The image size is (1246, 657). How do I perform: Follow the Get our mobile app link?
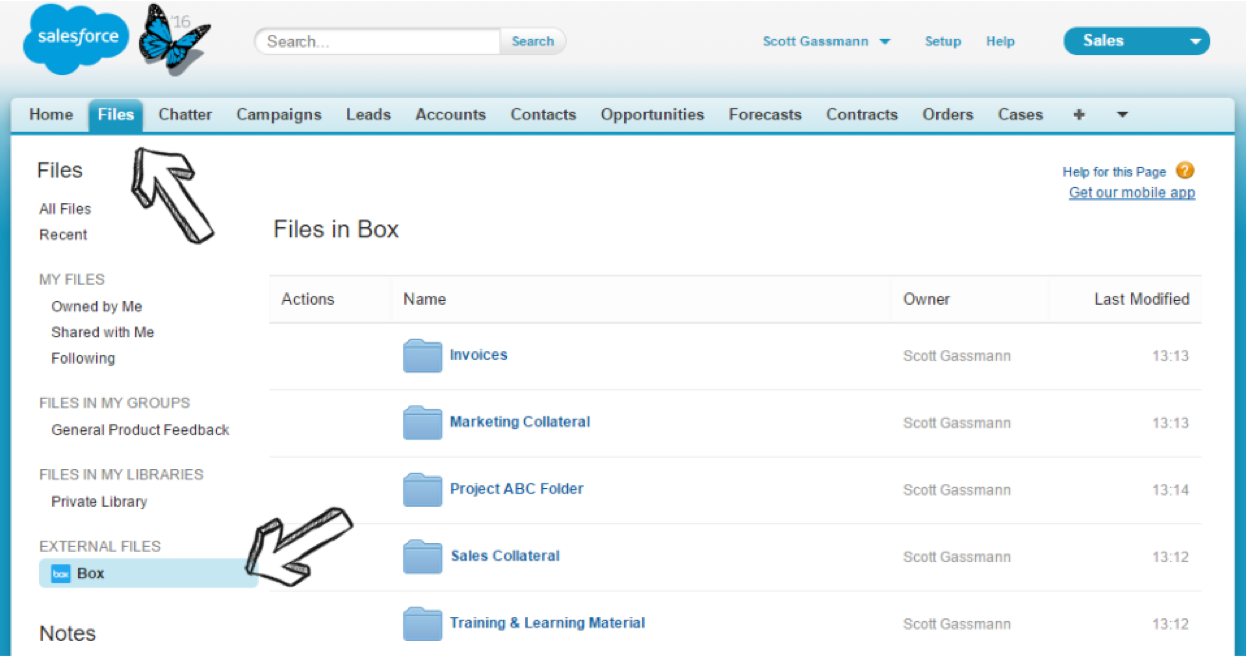click(x=1131, y=193)
